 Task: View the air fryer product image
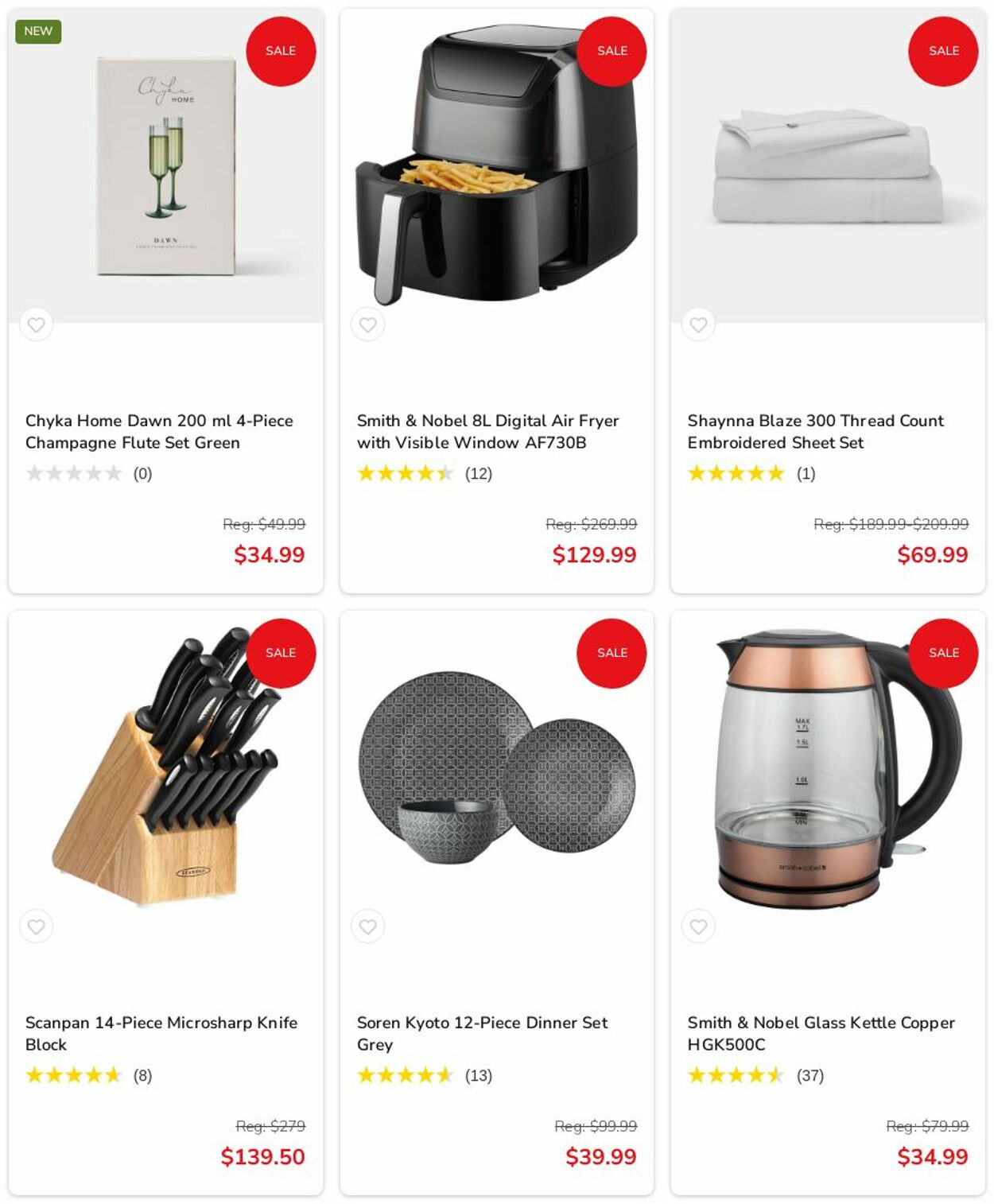[496, 164]
